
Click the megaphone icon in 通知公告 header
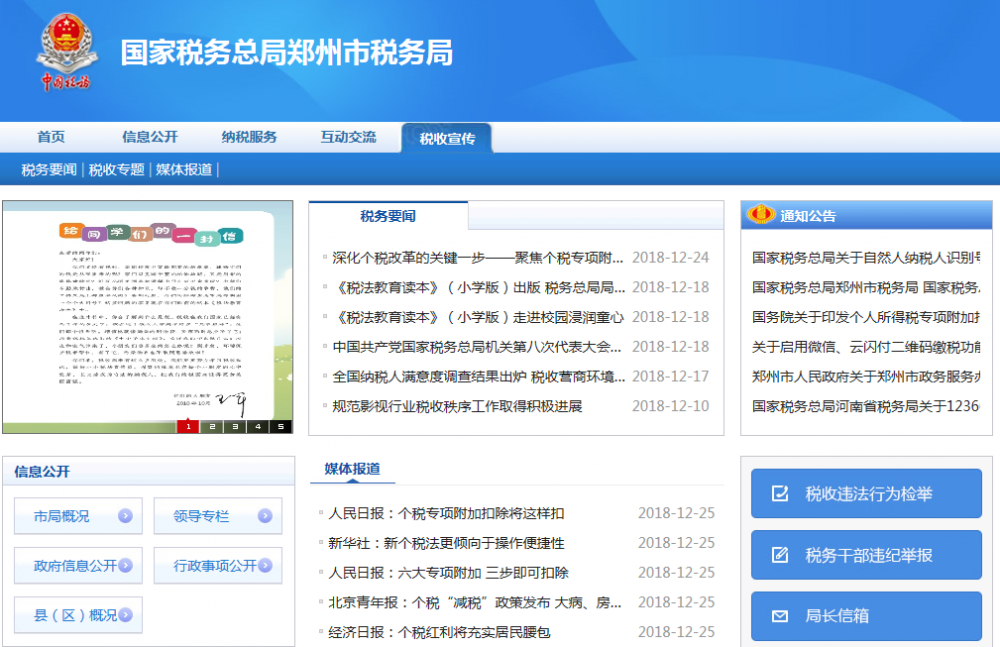[x=760, y=214]
